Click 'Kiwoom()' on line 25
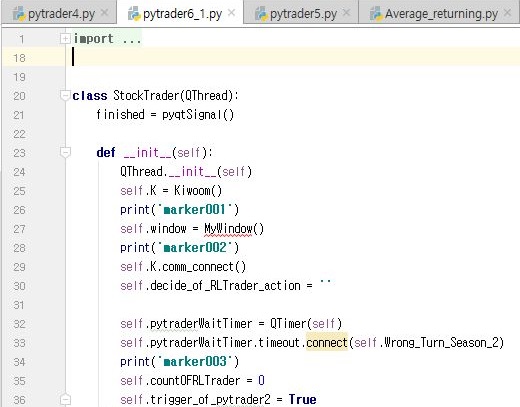 [198, 191]
